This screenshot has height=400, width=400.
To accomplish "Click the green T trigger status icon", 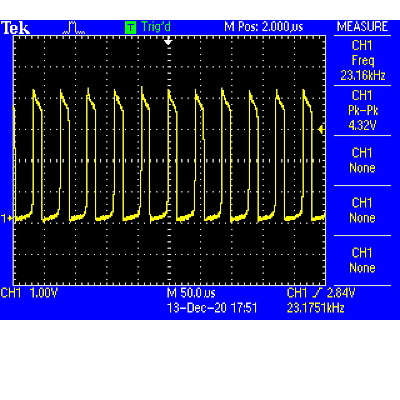I will [x=131, y=28].
